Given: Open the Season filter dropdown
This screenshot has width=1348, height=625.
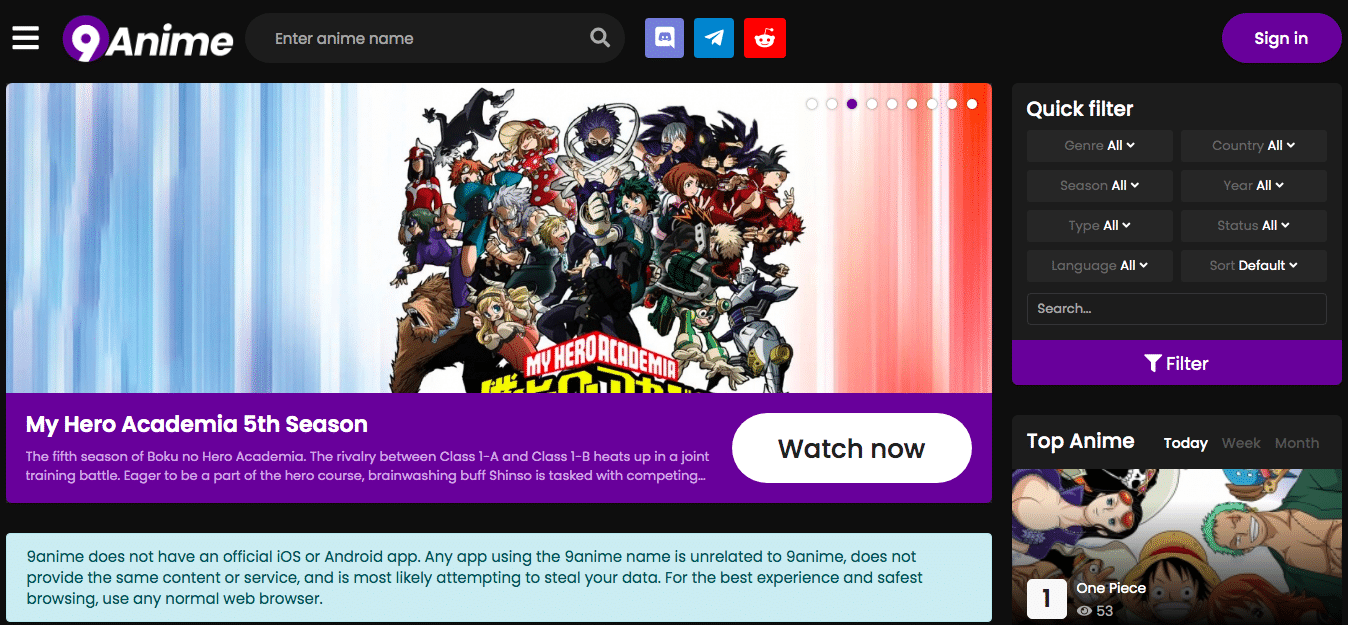Looking at the screenshot, I should 1100,186.
